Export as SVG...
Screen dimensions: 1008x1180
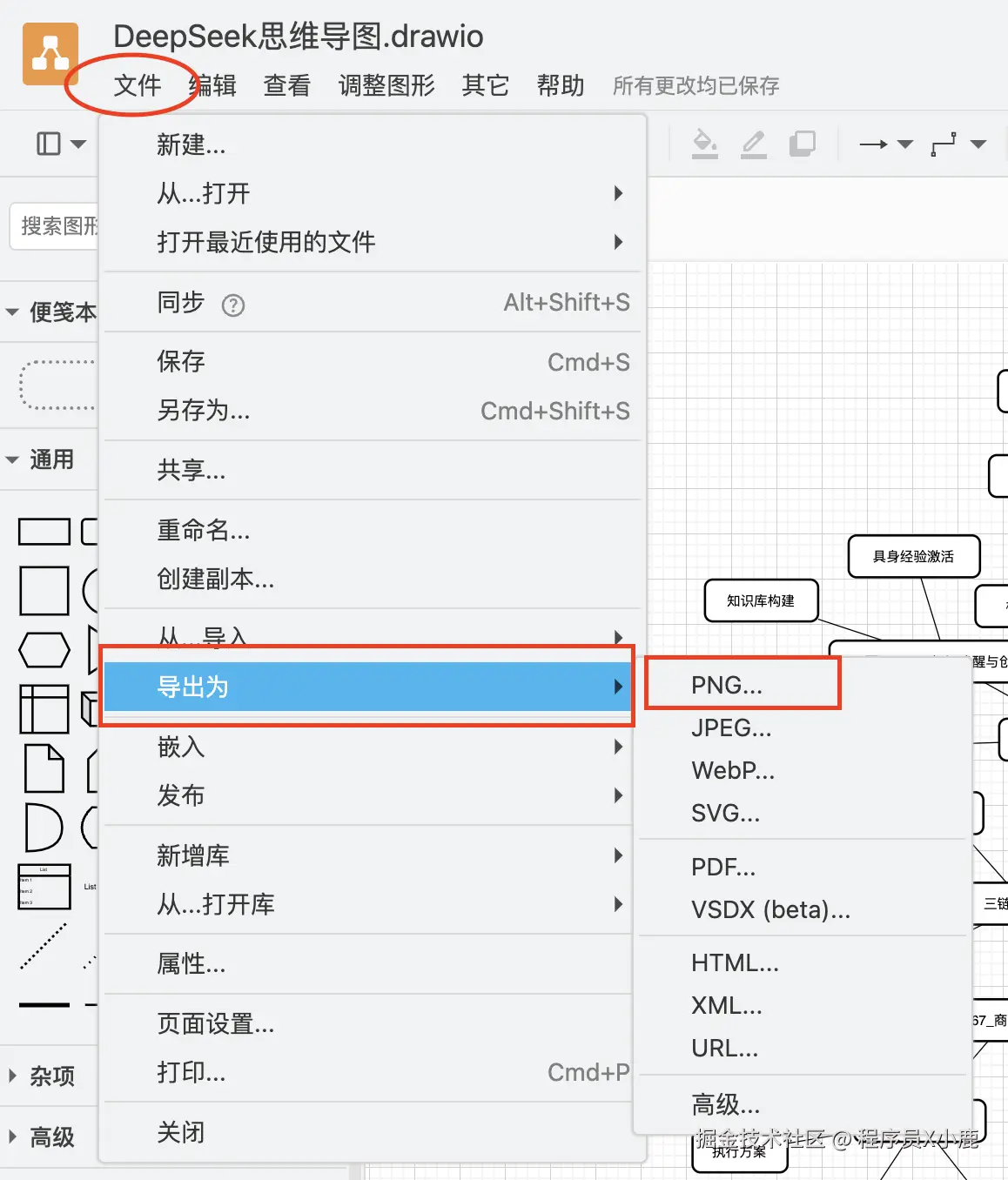coord(803,813)
